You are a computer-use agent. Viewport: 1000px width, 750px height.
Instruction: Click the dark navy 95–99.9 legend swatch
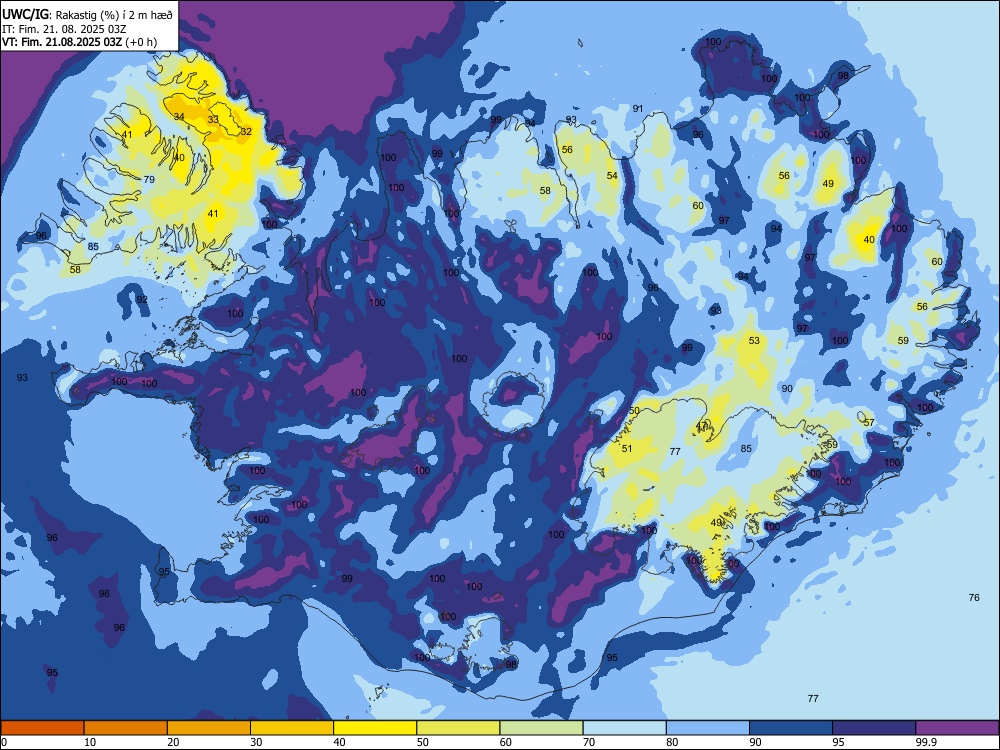pyautogui.click(x=874, y=728)
